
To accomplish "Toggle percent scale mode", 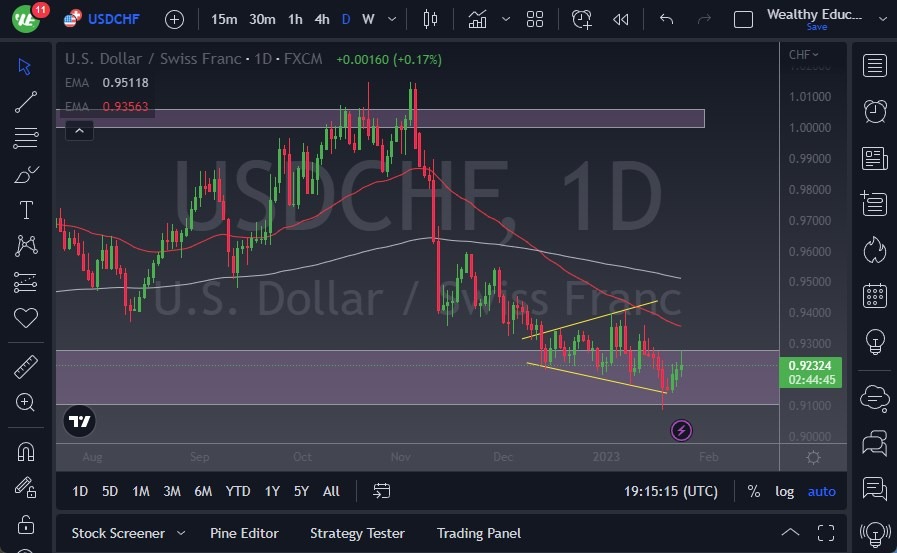I will click(x=753, y=491).
